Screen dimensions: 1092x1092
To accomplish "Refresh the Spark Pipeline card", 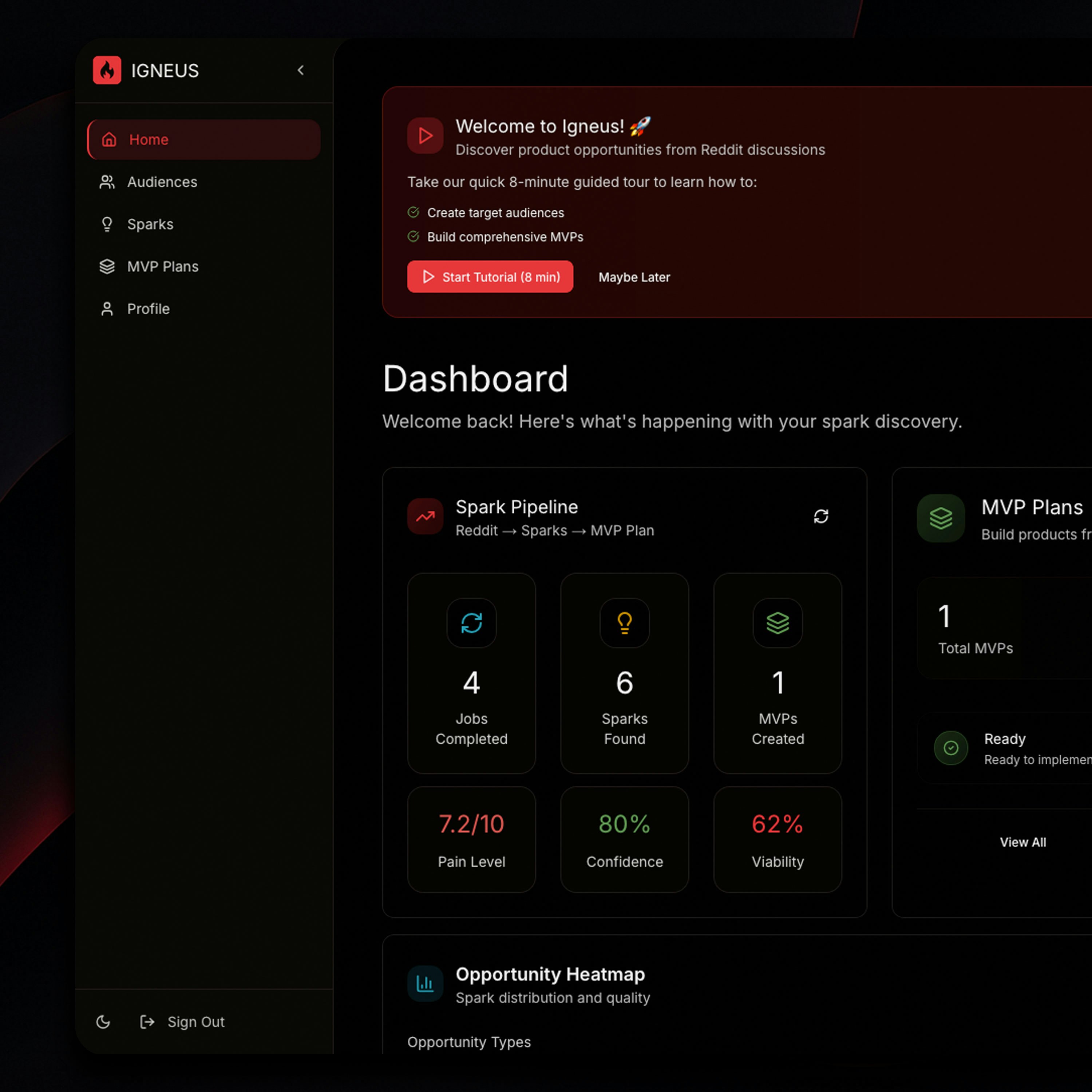I will point(821,516).
